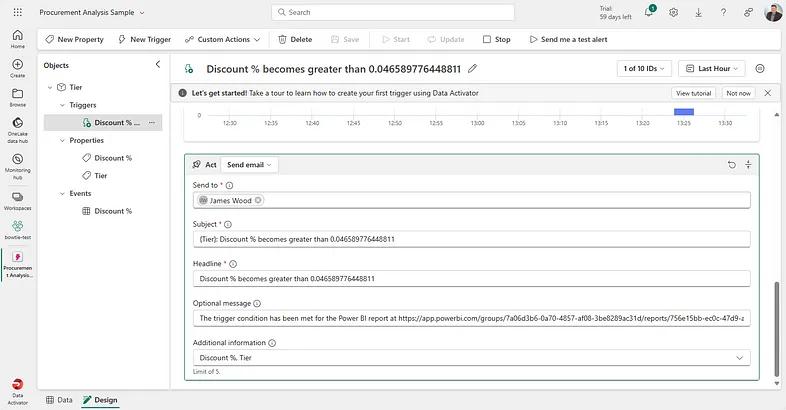786x410 pixels.
Task: Select the Tier property
Action: pos(95,176)
